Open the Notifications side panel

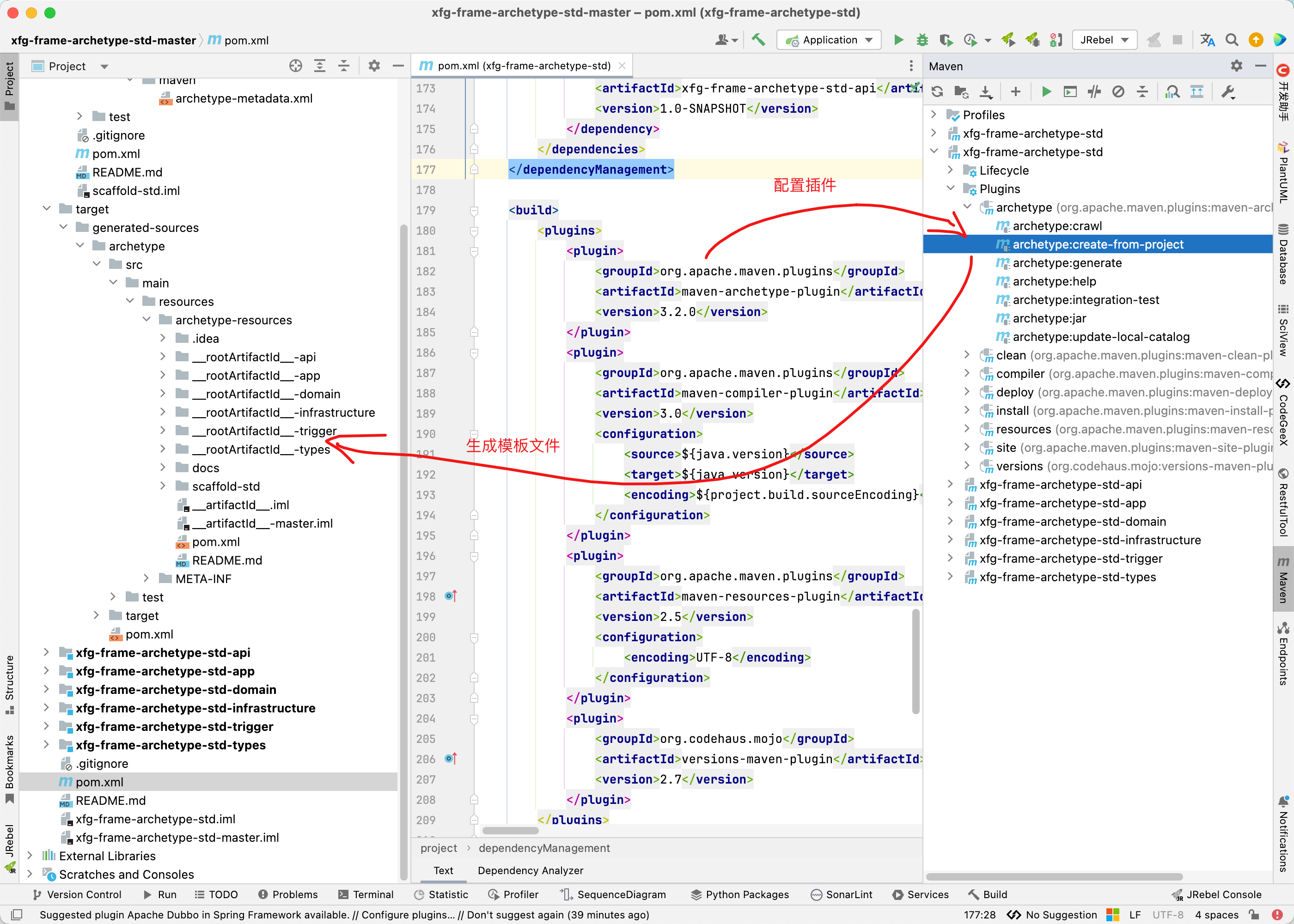pos(1282,834)
